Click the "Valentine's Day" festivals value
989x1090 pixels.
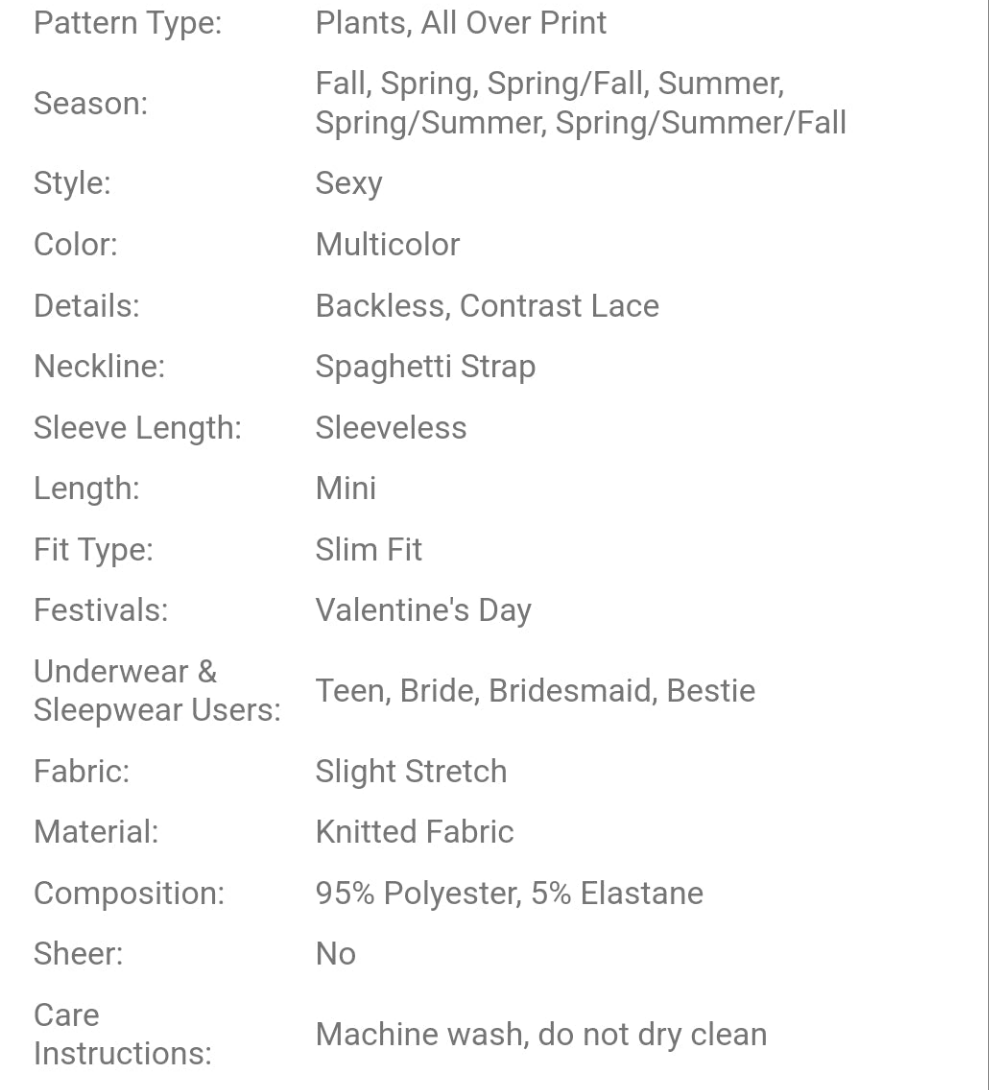[x=423, y=610]
